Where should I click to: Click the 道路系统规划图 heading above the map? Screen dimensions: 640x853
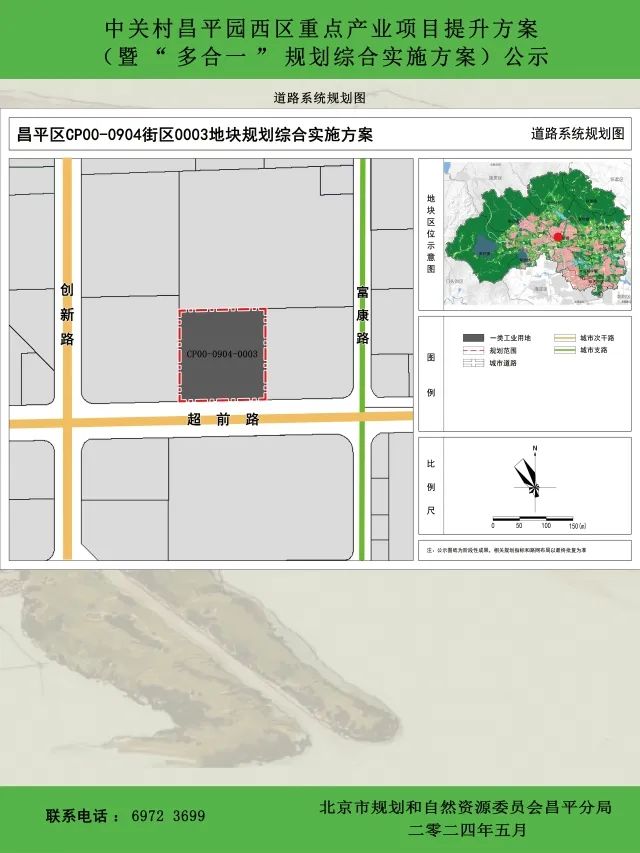click(319, 98)
